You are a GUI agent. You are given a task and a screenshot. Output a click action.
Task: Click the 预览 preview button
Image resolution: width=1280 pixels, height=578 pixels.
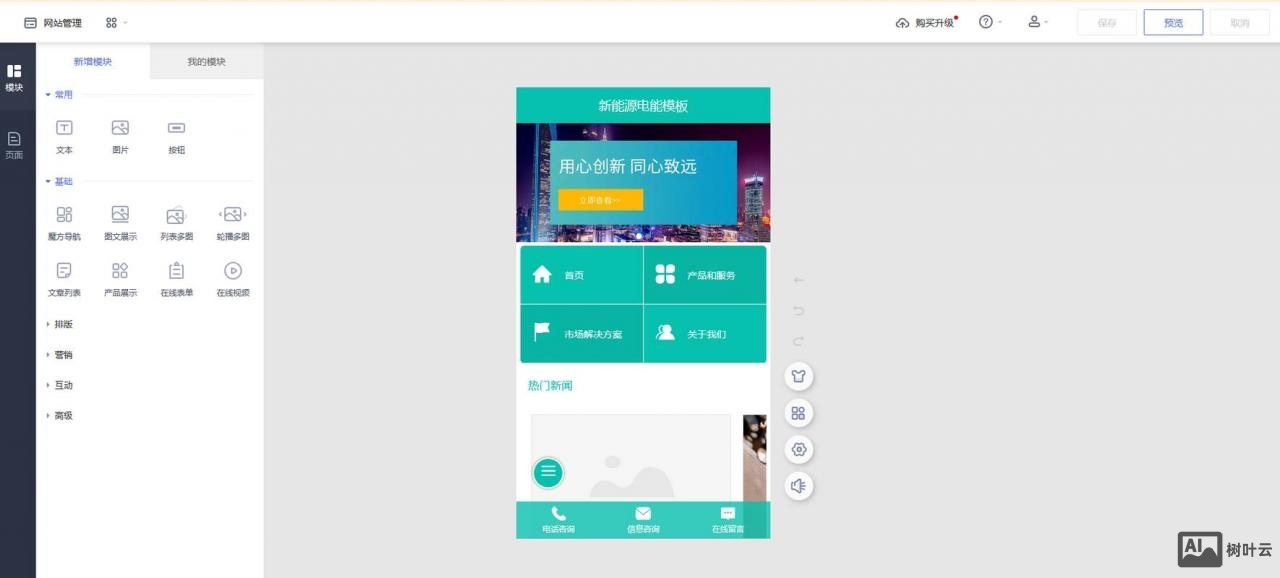[1173, 23]
